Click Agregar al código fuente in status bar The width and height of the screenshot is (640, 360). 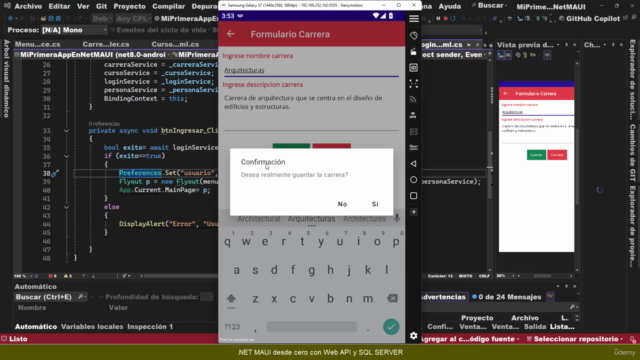469,339
